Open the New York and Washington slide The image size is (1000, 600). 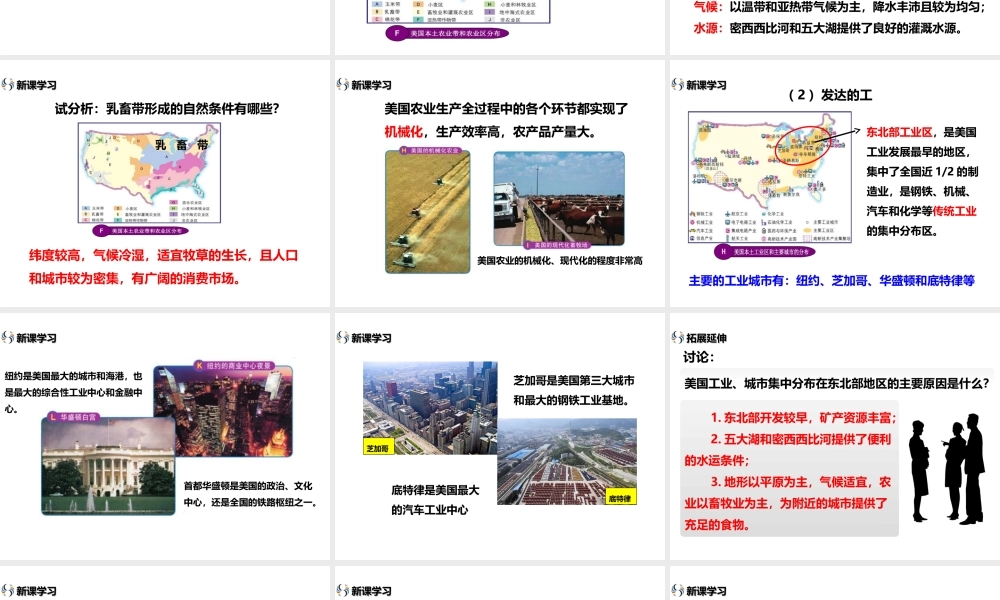165,437
